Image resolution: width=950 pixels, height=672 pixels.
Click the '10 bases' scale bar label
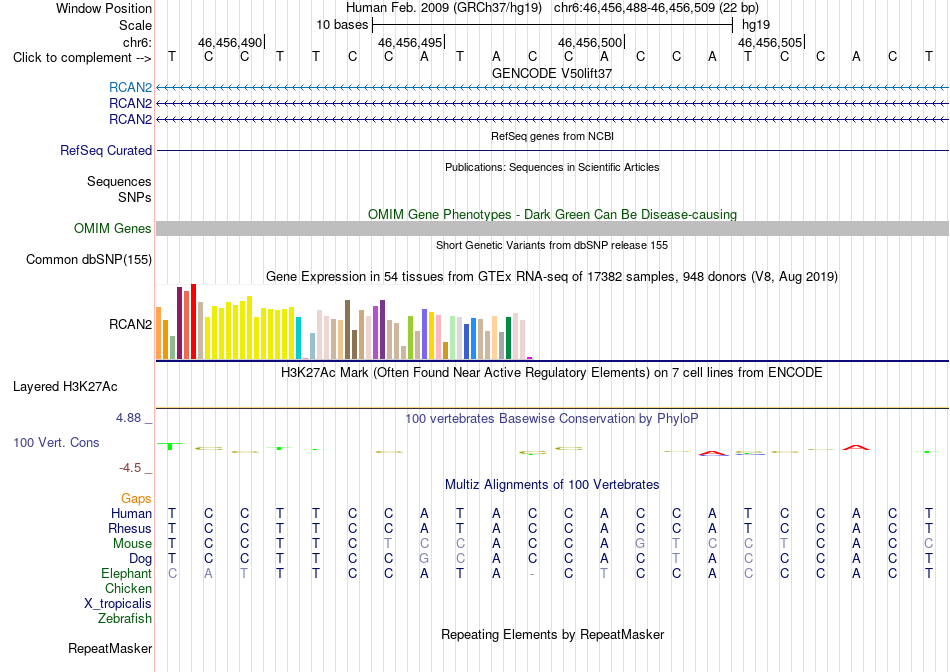[342, 25]
